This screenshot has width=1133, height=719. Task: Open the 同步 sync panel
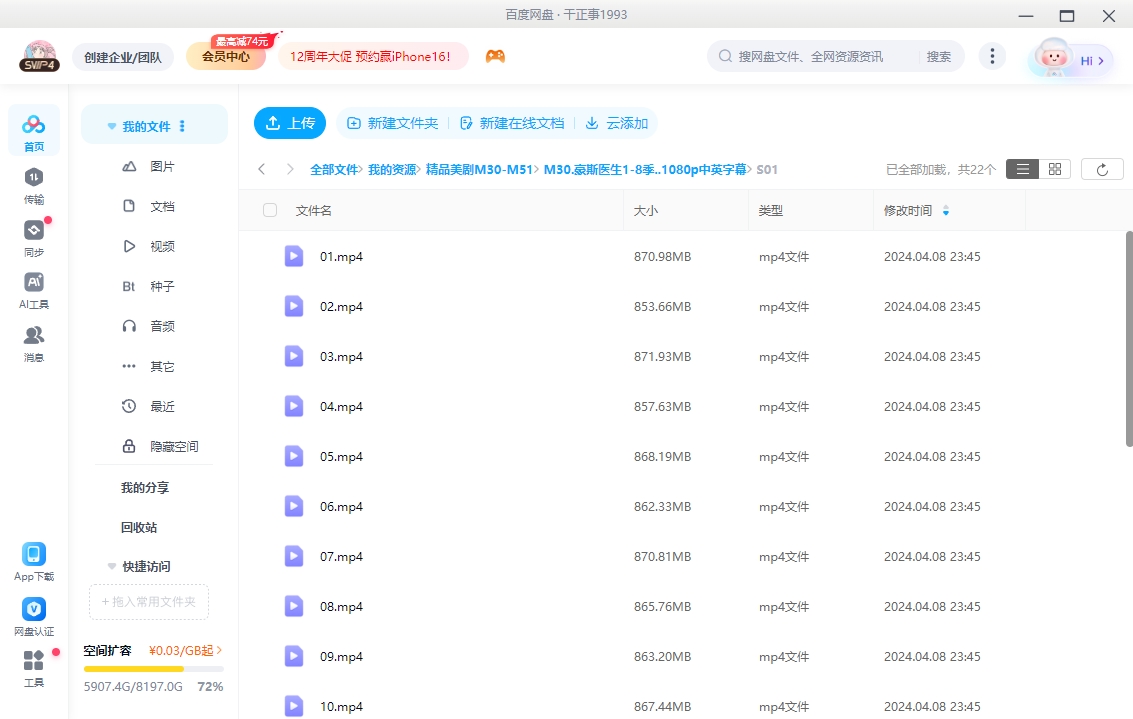(33, 240)
